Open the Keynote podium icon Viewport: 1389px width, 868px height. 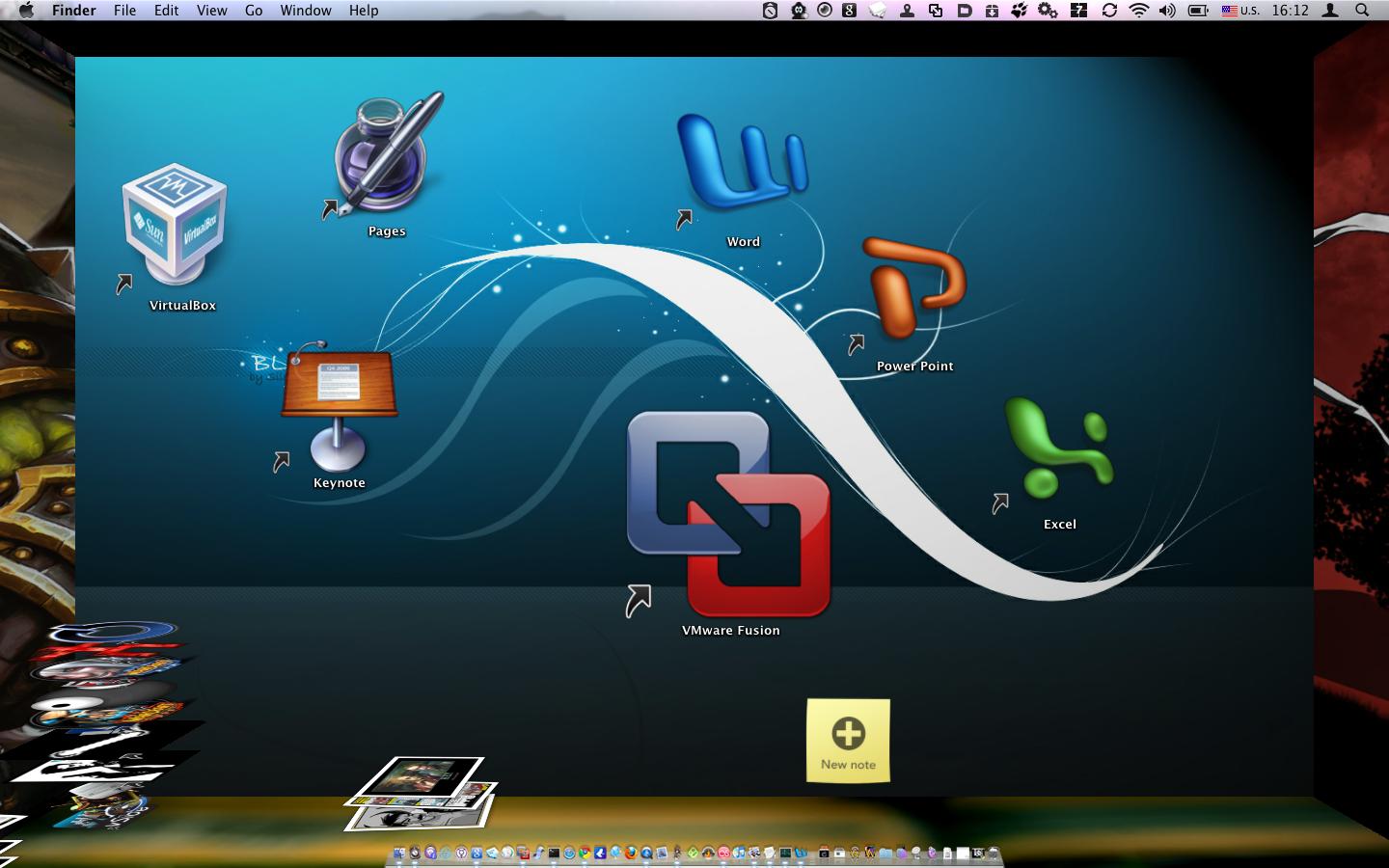[338, 405]
